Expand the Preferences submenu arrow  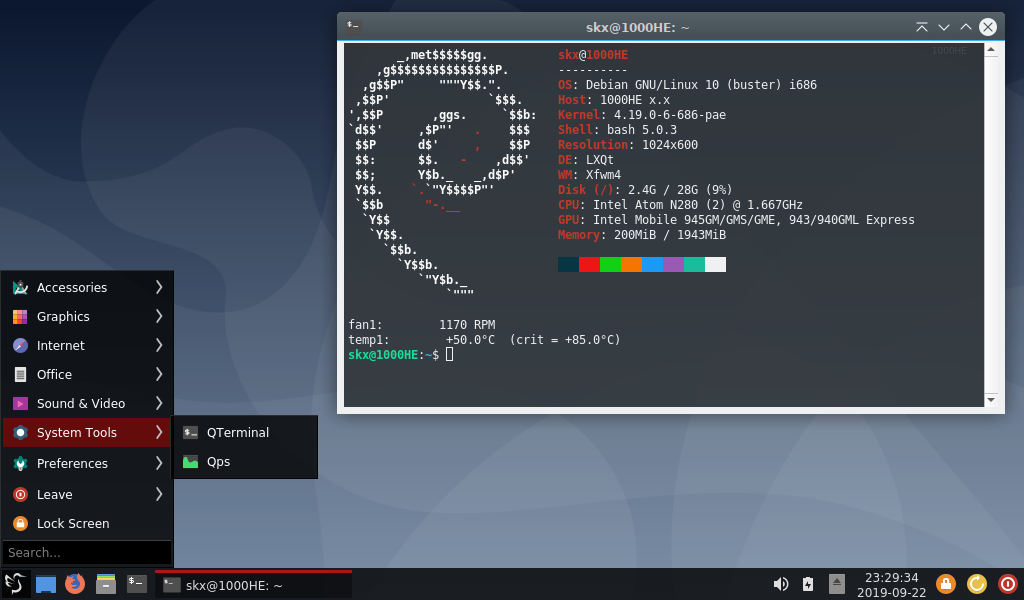pos(159,464)
